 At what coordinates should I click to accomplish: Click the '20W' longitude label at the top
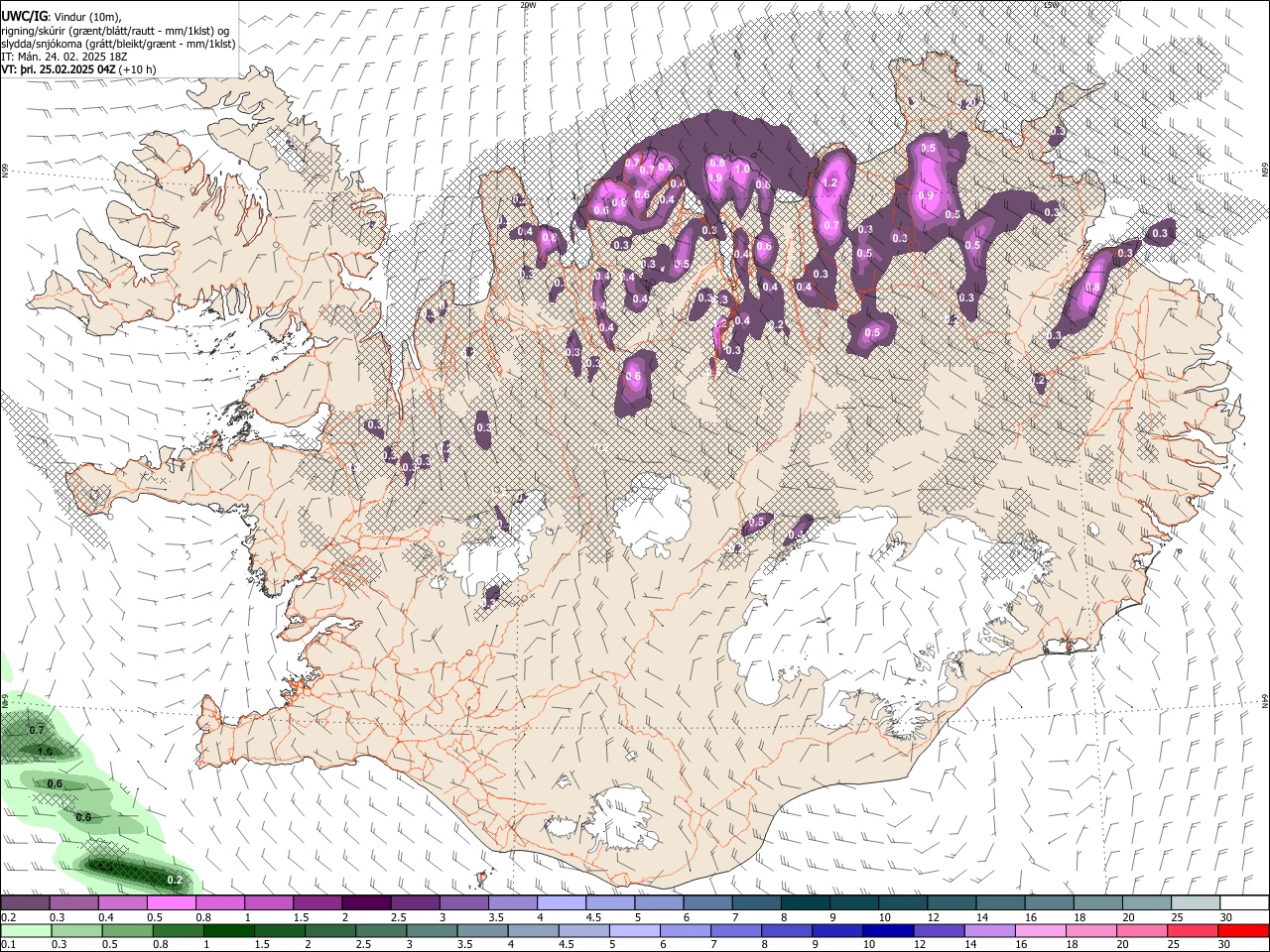[528, 5]
